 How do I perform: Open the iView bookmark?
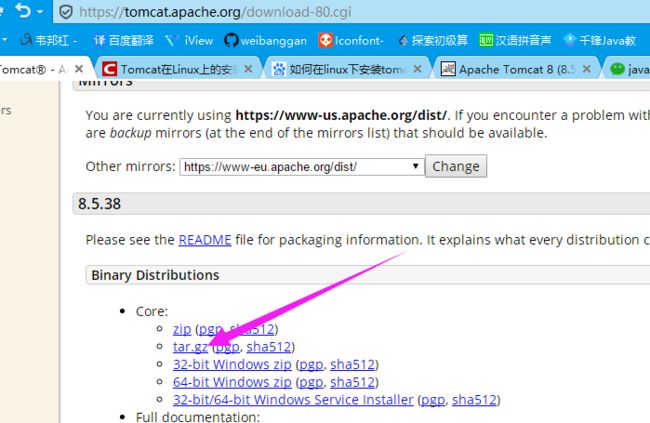coord(189,40)
